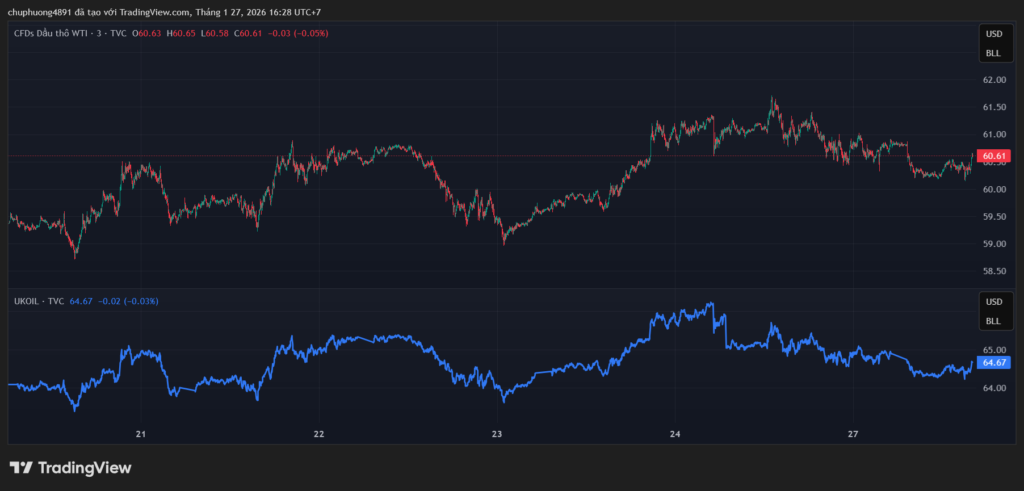Click the 58.50 price scale label
The image size is (1024, 491).
pos(993,271)
